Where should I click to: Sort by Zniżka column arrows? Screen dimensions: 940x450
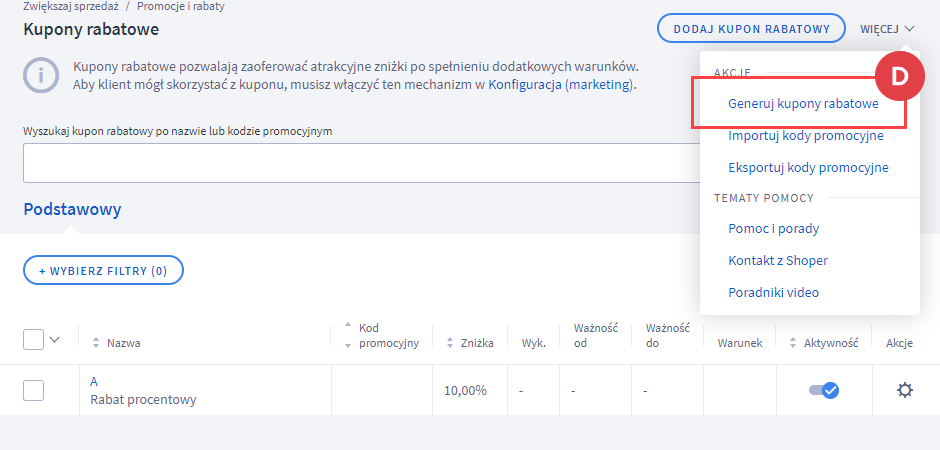click(451, 343)
